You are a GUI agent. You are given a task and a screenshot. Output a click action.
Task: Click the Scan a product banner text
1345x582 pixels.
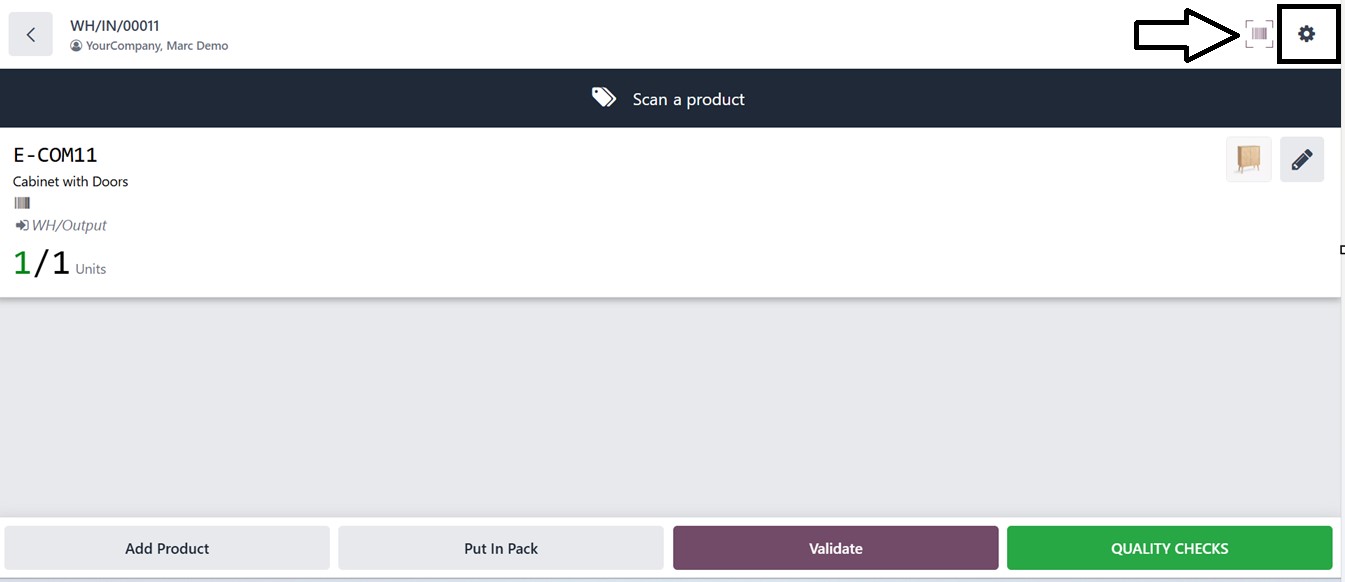coord(688,99)
